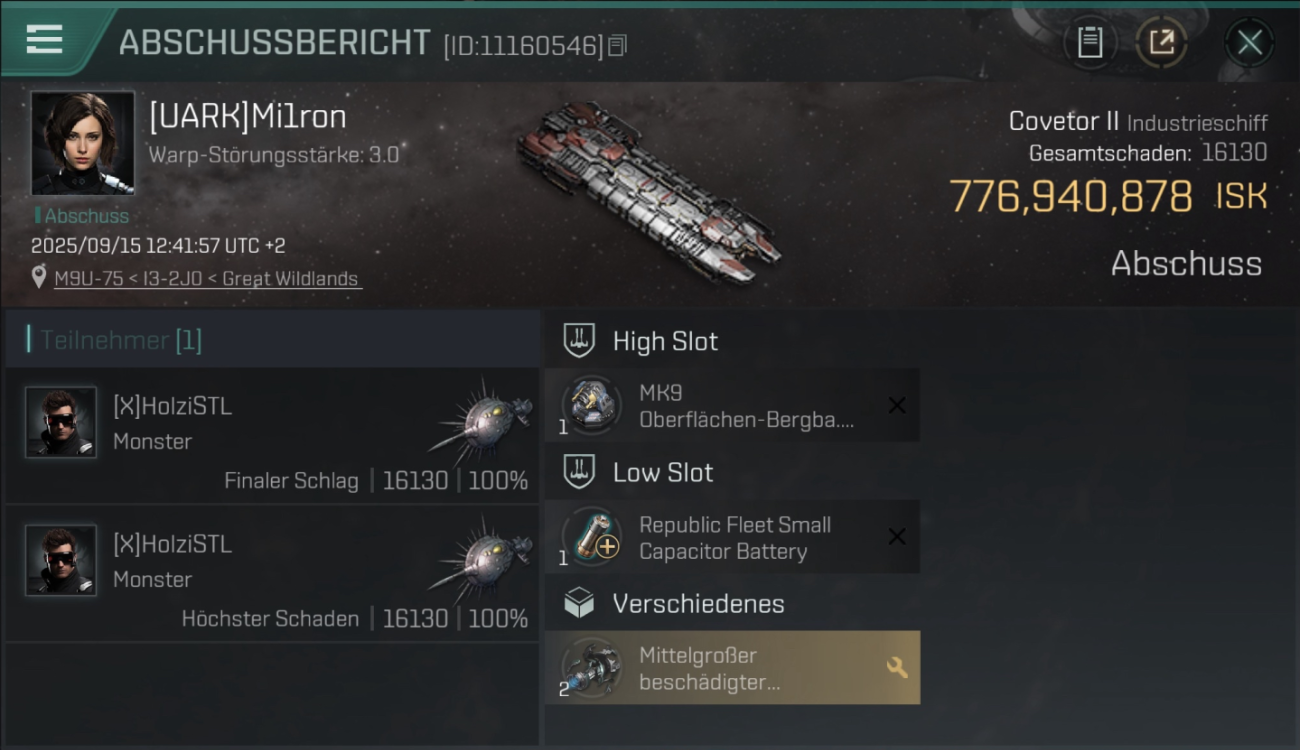Open the M9U-75 location link

point(207,279)
